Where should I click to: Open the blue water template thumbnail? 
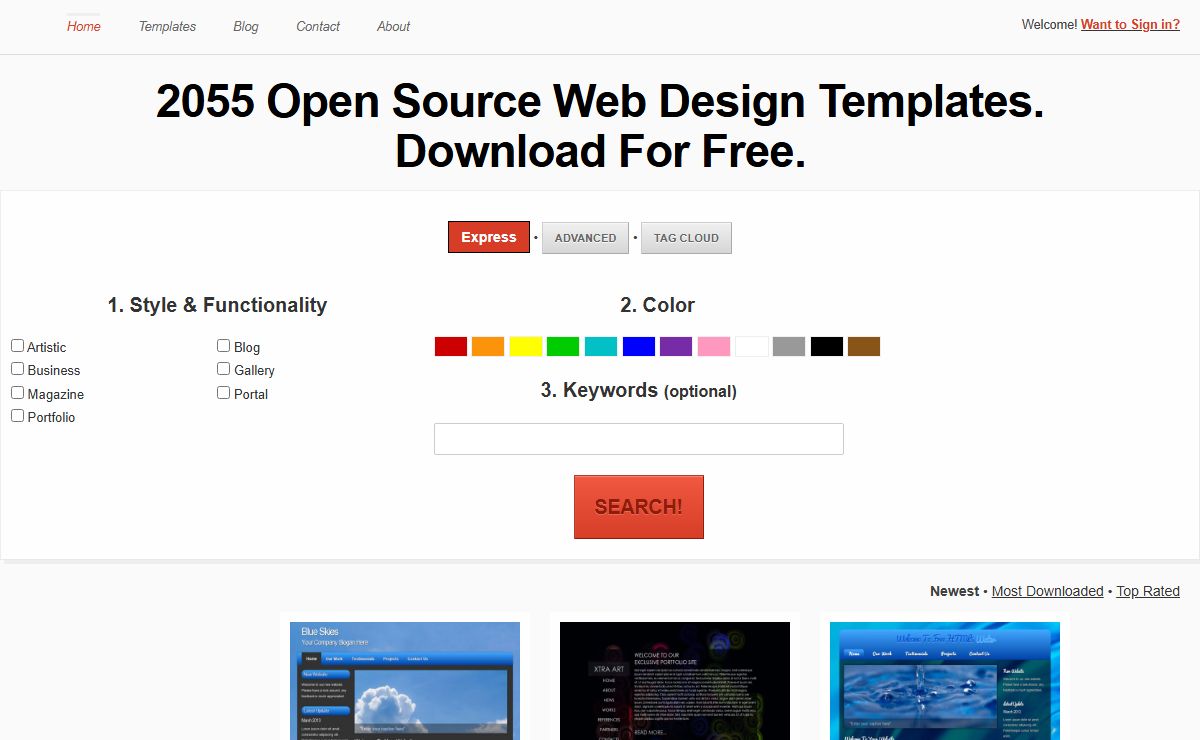tap(945, 680)
